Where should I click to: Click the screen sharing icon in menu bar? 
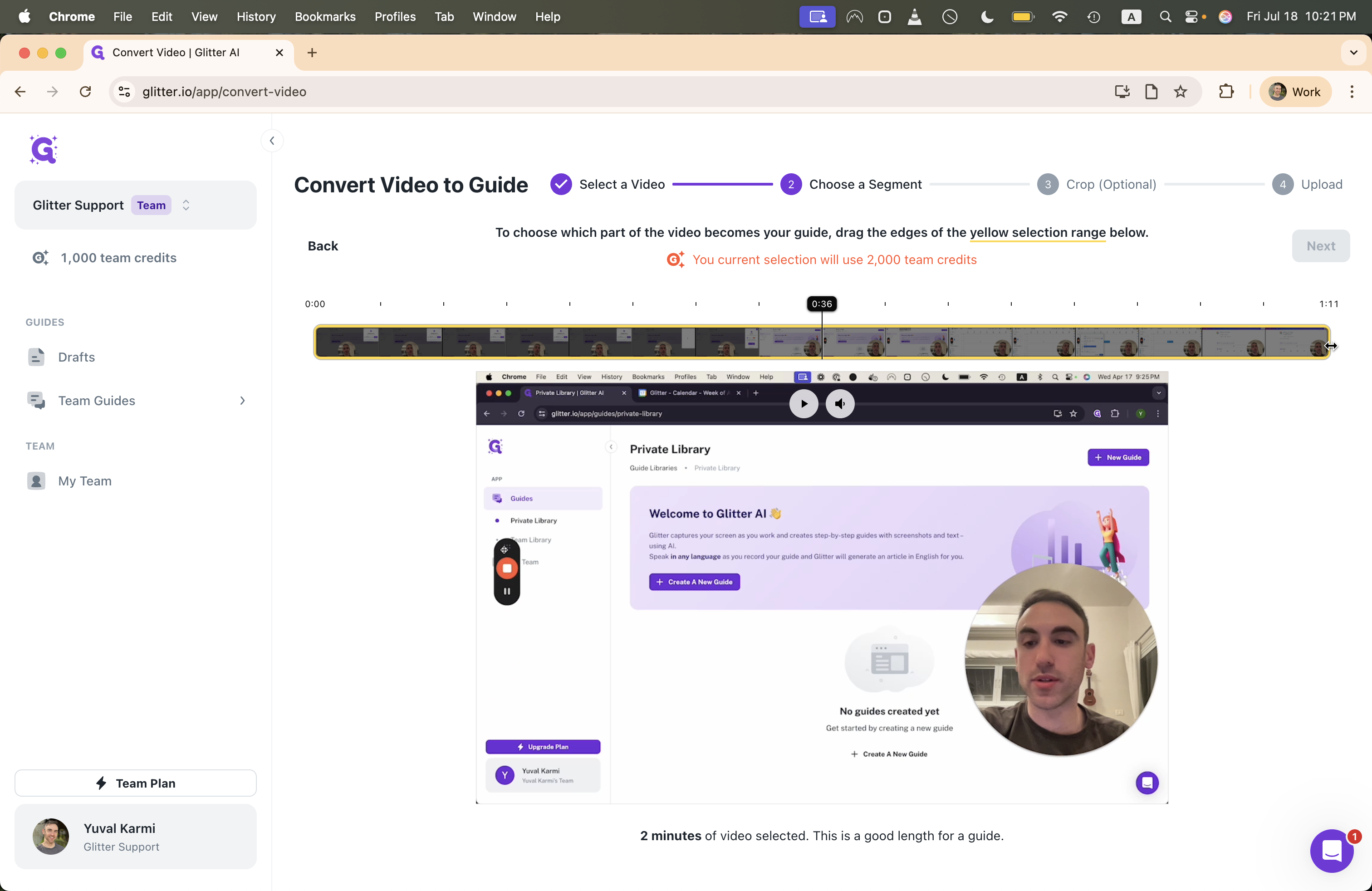point(818,17)
